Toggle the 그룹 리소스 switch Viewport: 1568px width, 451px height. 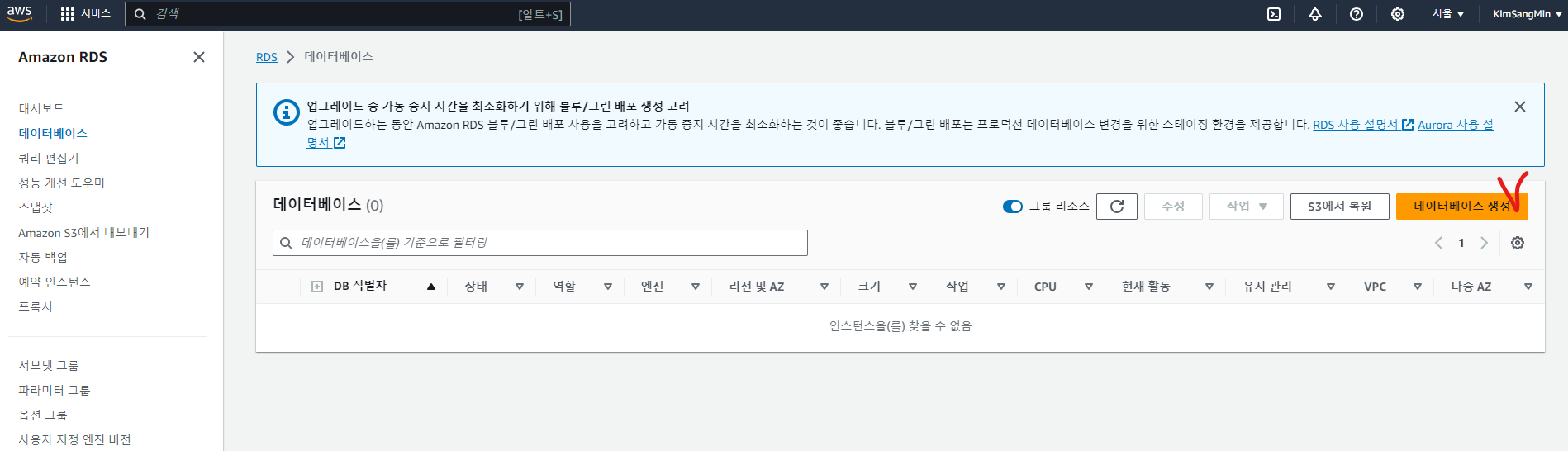coord(1013,207)
